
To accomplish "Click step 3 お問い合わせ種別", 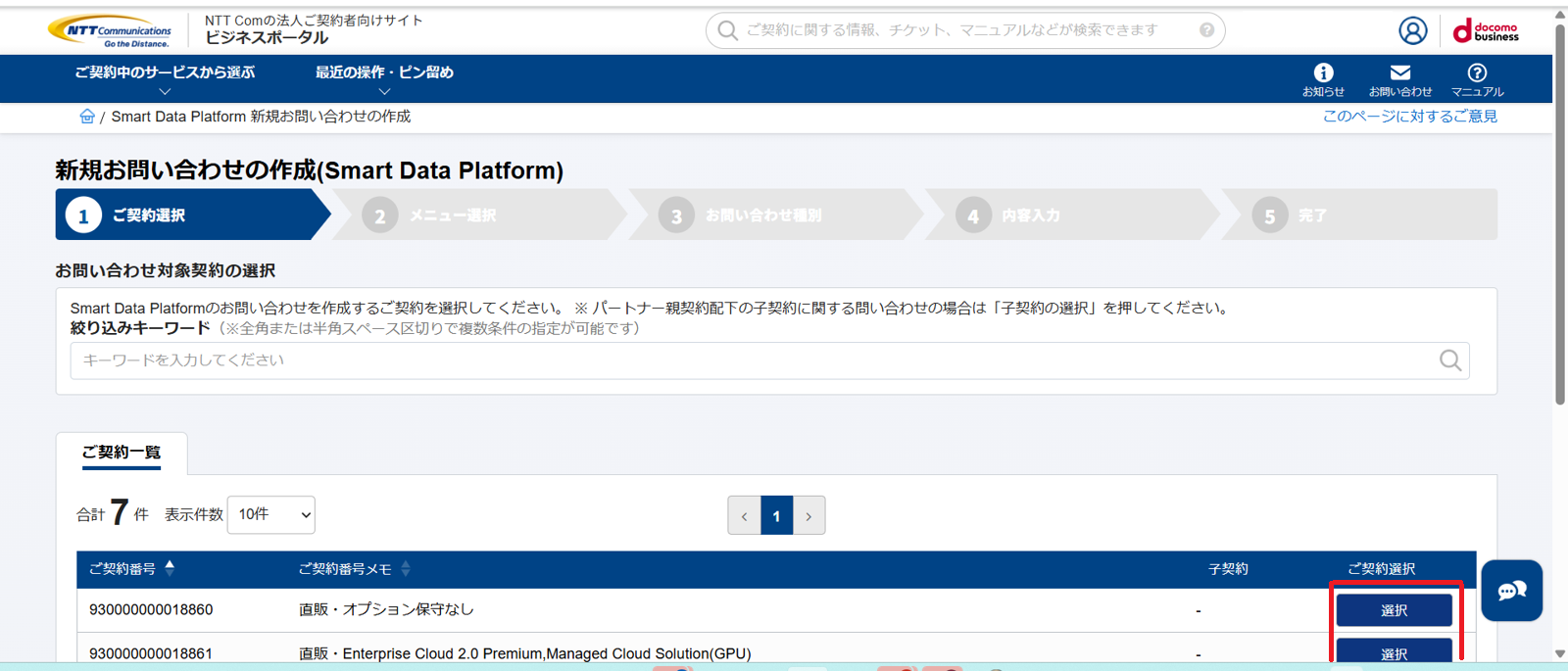I will 776,215.
